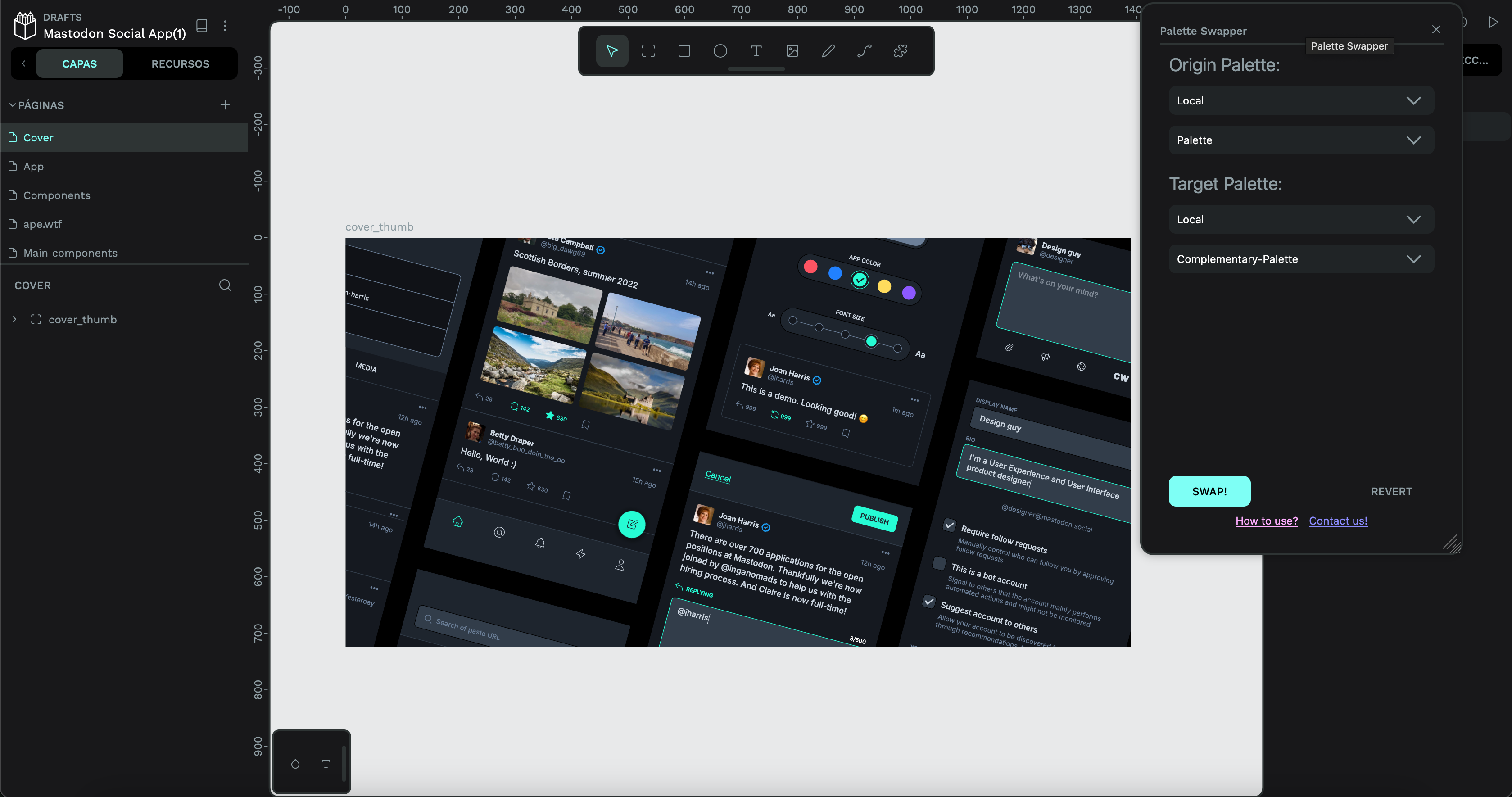Click the Palette Swapper resize handle
Image resolution: width=1512 pixels, height=797 pixels.
pyautogui.click(x=1452, y=544)
